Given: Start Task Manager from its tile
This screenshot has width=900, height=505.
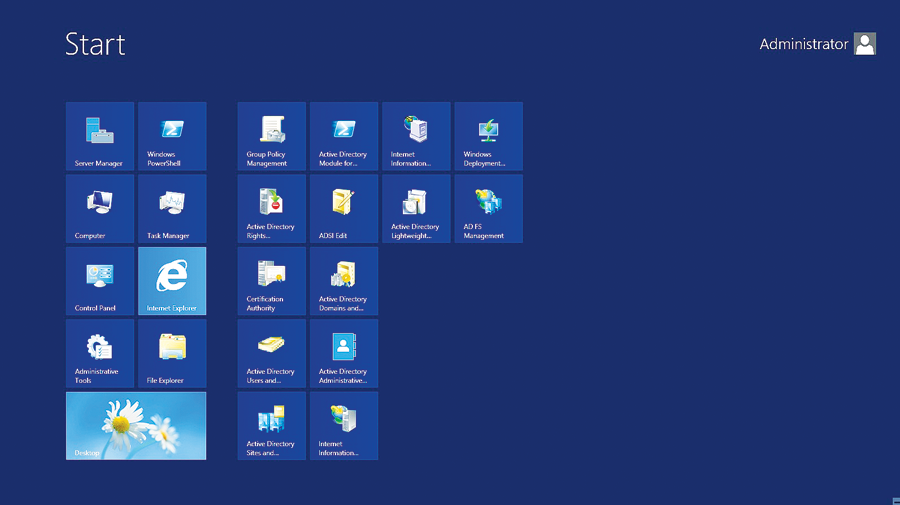Looking at the screenshot, I should [172, 209].
